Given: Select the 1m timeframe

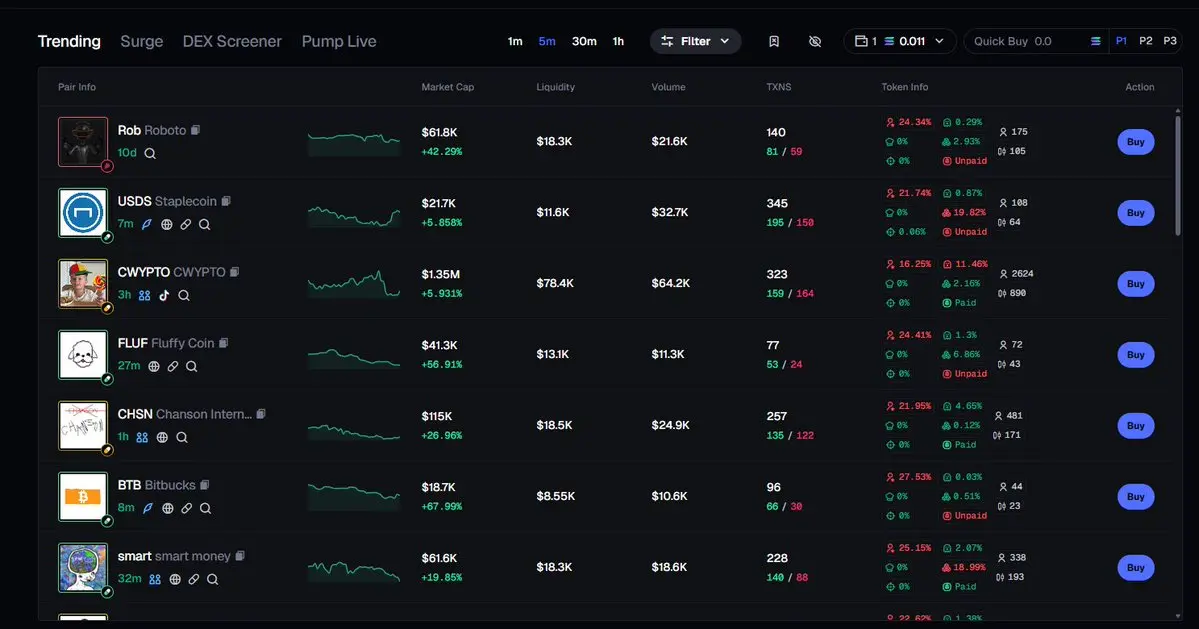Looking at the screenshot, I should click(x=515, y=41).
